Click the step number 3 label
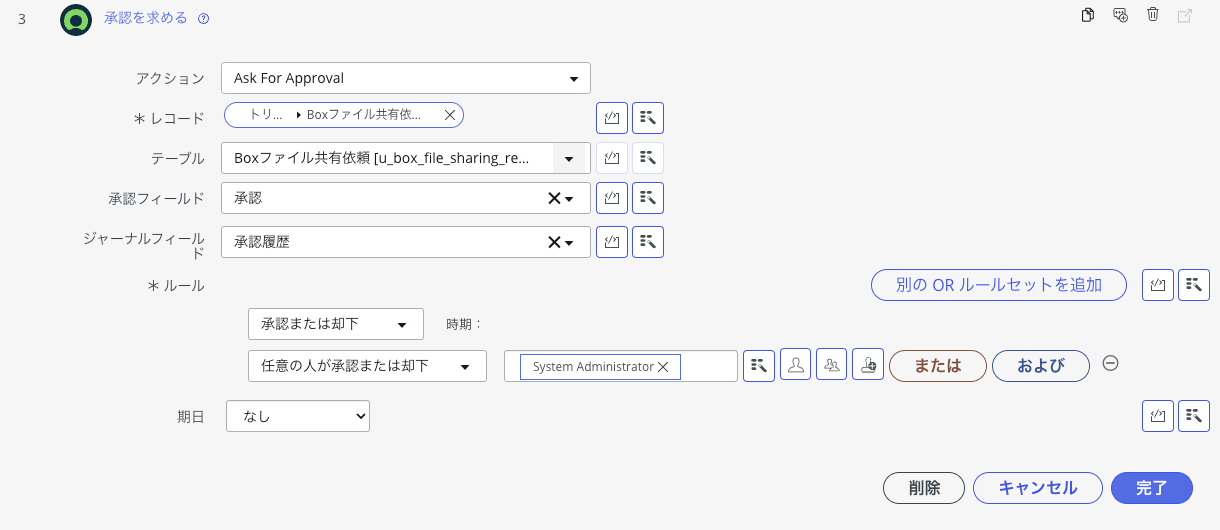The height and width of the screenshot is (530, 1220). 22,19
